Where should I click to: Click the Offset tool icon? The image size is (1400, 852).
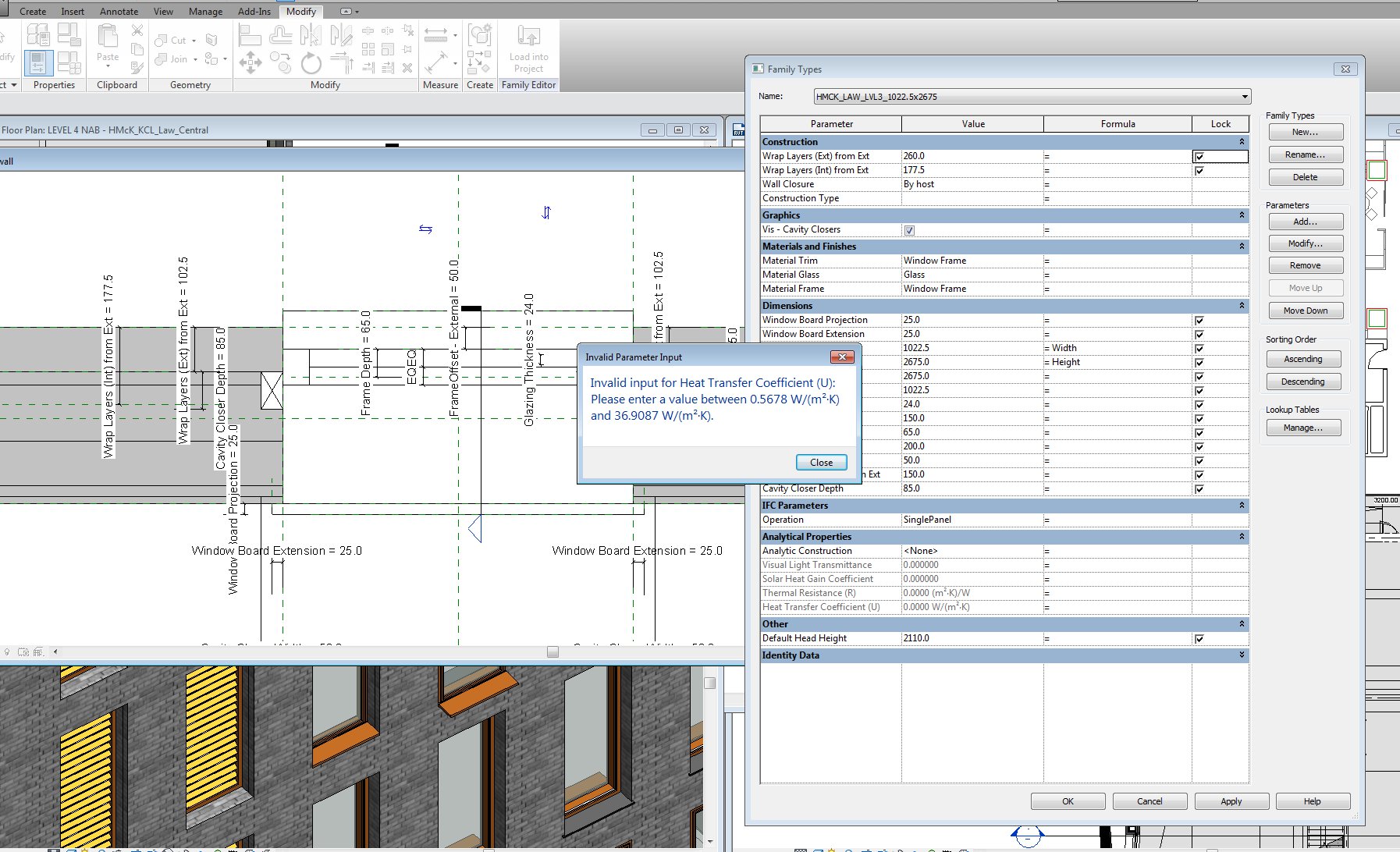click(x=280, y=35)
